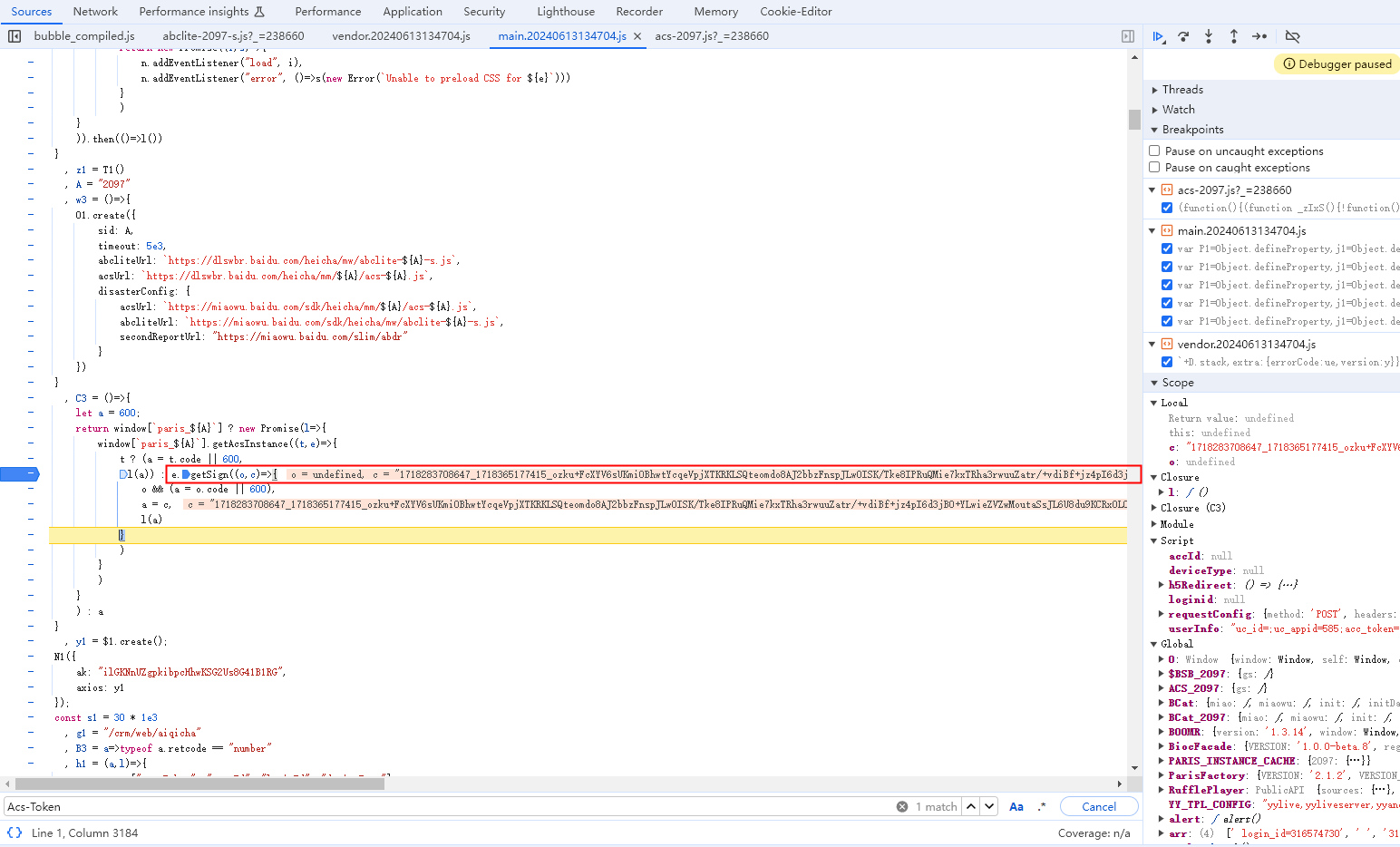Step into next function call
The width and height of the screenshot is (1400, 847).
click(1209, 36)
